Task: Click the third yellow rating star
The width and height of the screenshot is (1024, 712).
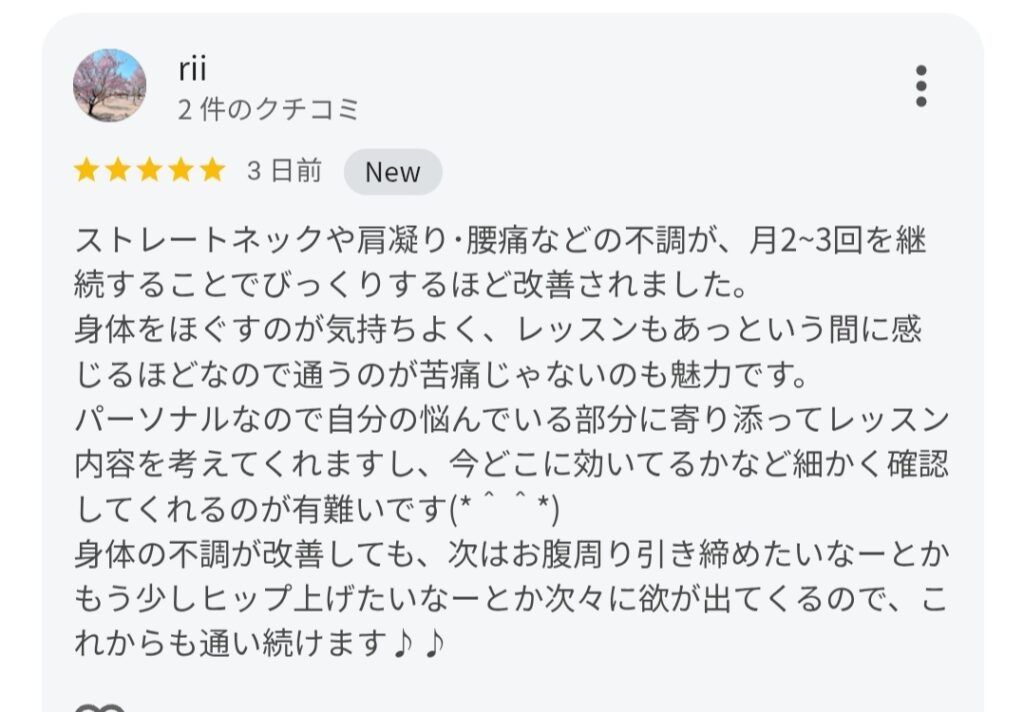Action: [150, 170]
